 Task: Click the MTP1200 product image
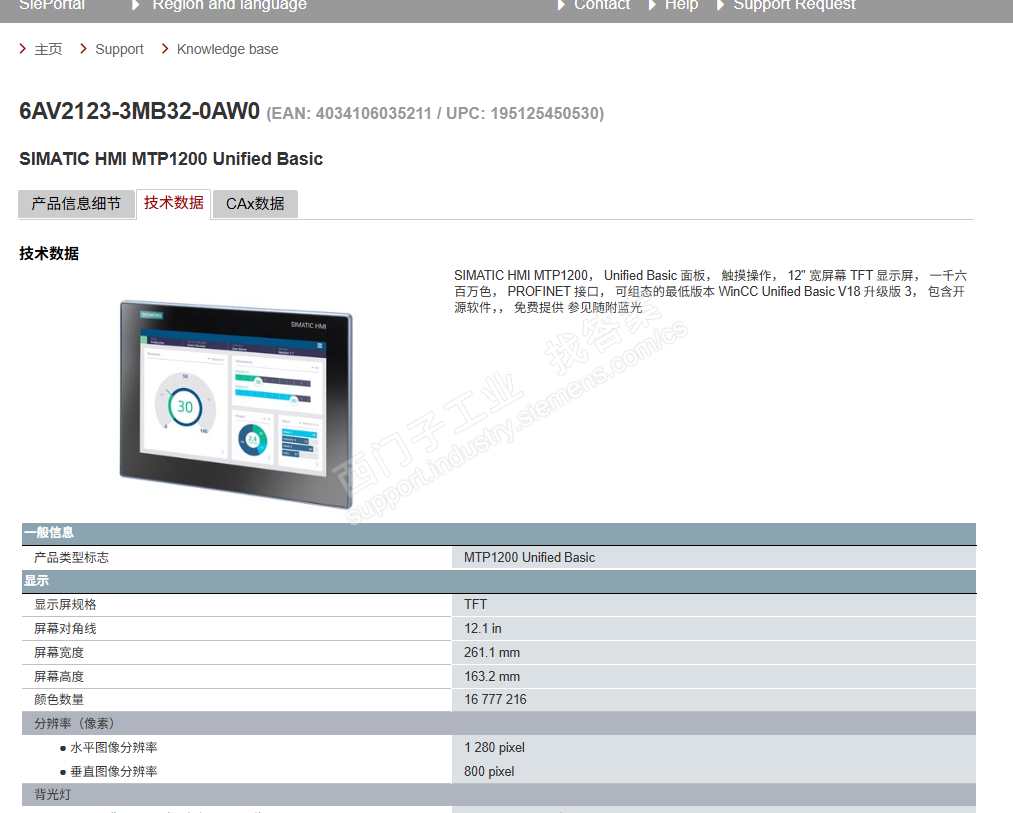(236, 405)
